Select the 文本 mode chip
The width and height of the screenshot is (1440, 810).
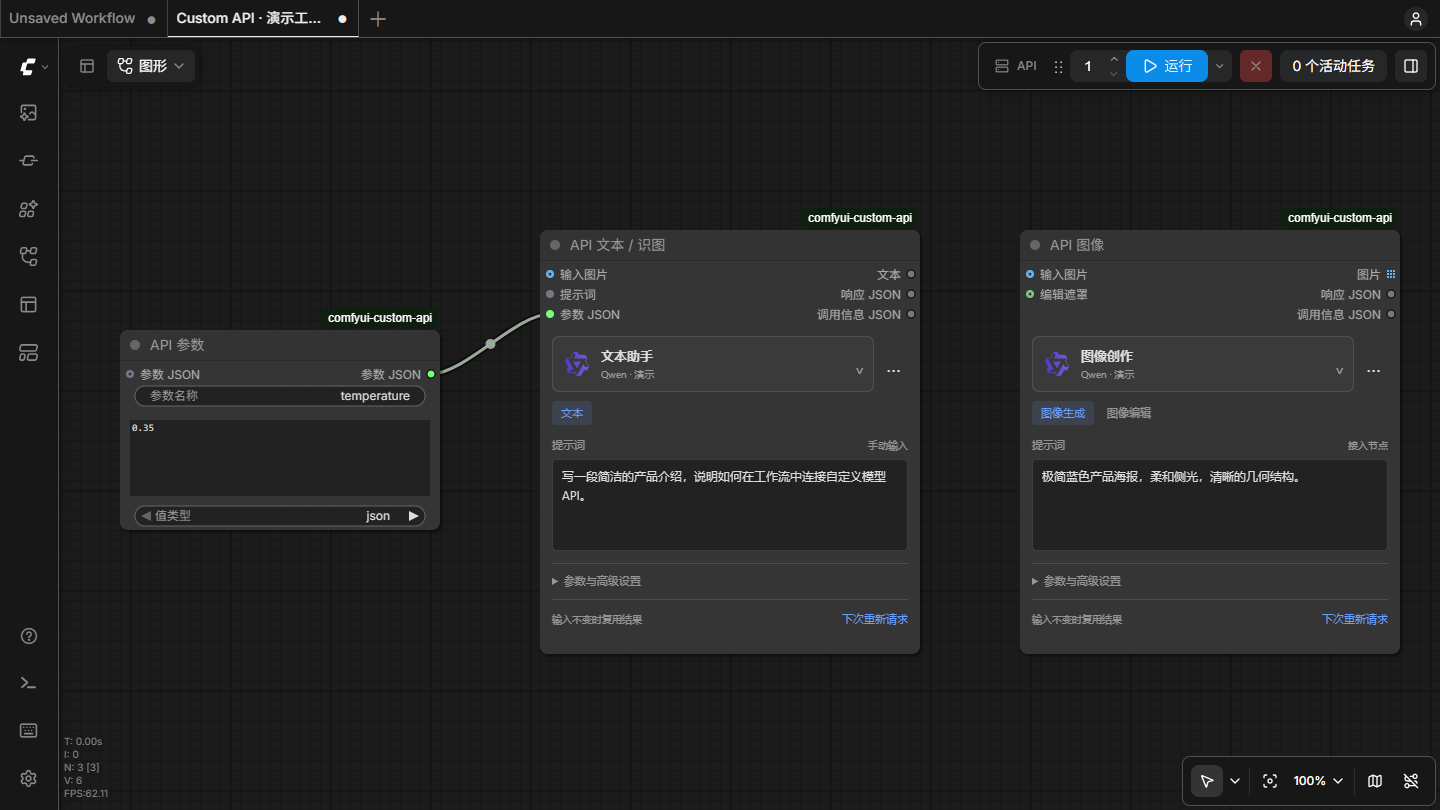click(572, 413)
